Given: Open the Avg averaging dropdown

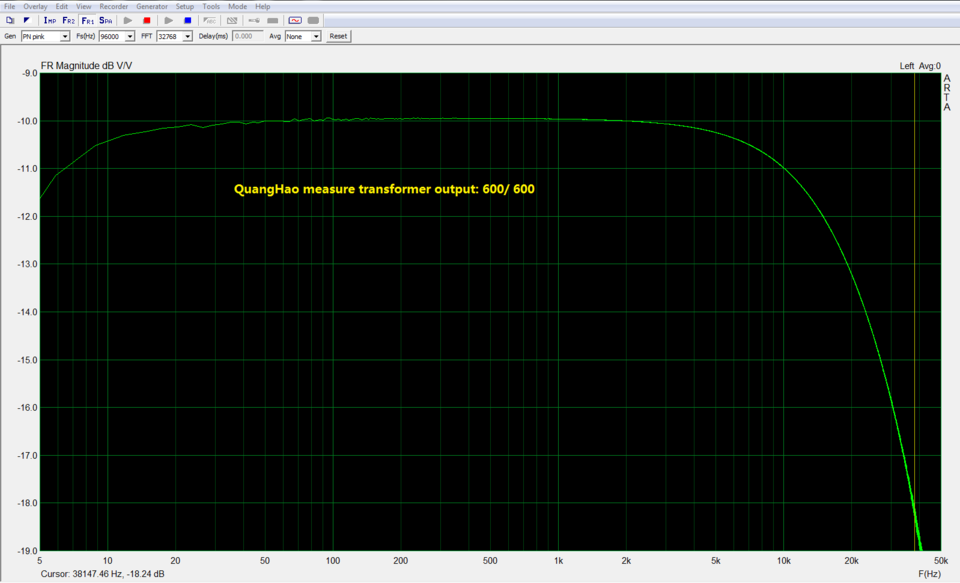Looking at the screenshot, I should pyautogui.click(x=303, y=37).
